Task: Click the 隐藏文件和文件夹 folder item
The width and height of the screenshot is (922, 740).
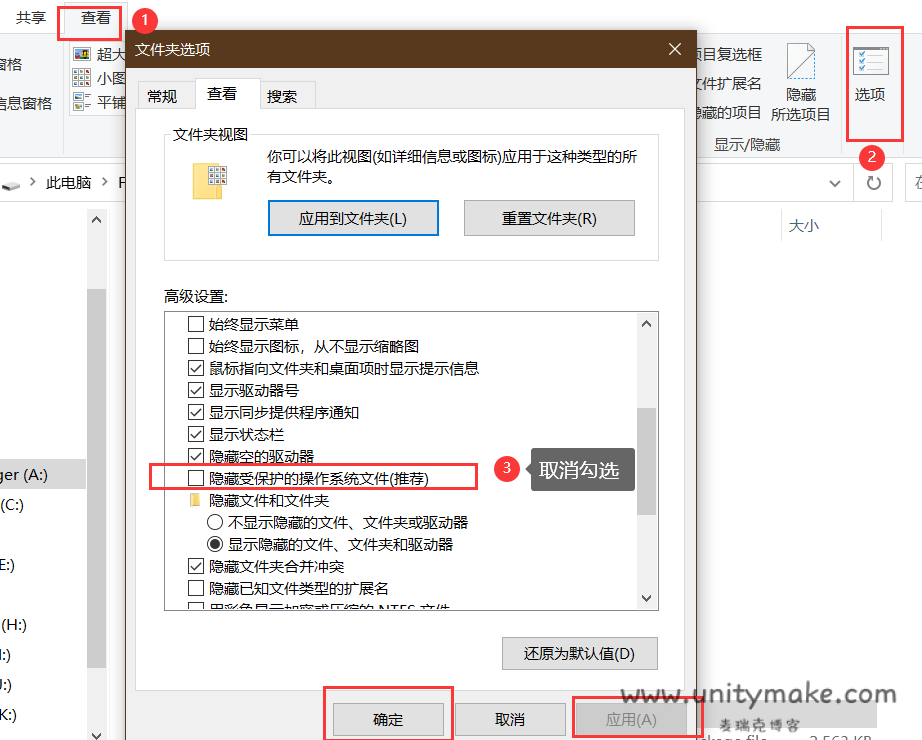Action: 268,500
